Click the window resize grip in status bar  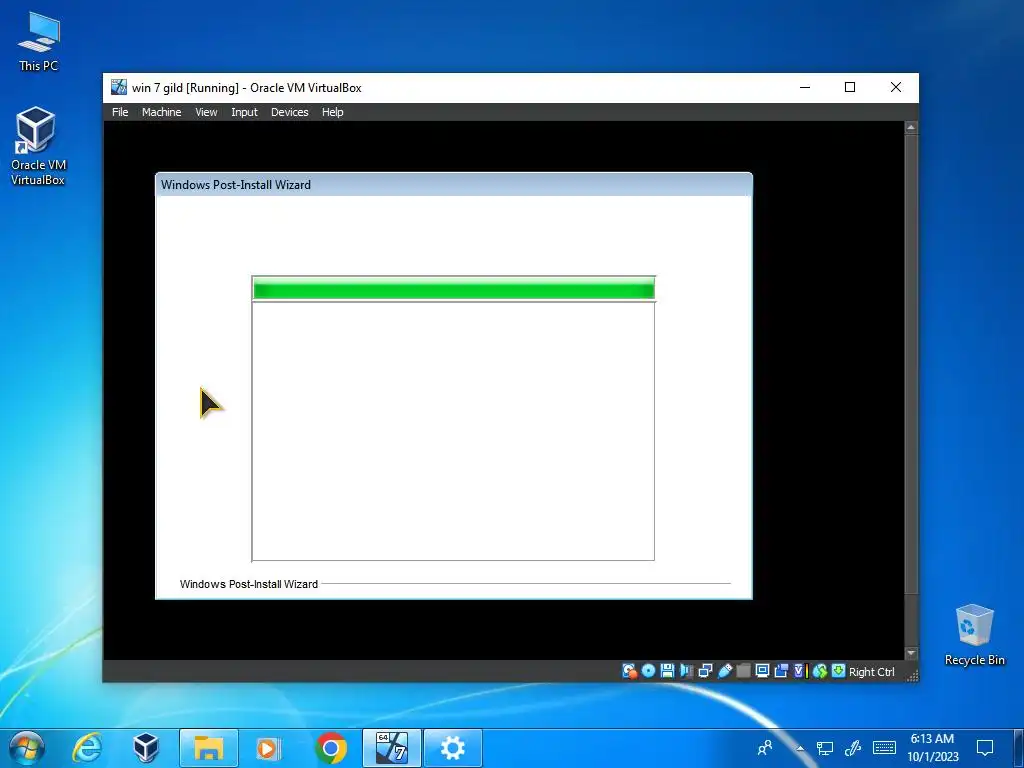point(912,675)
